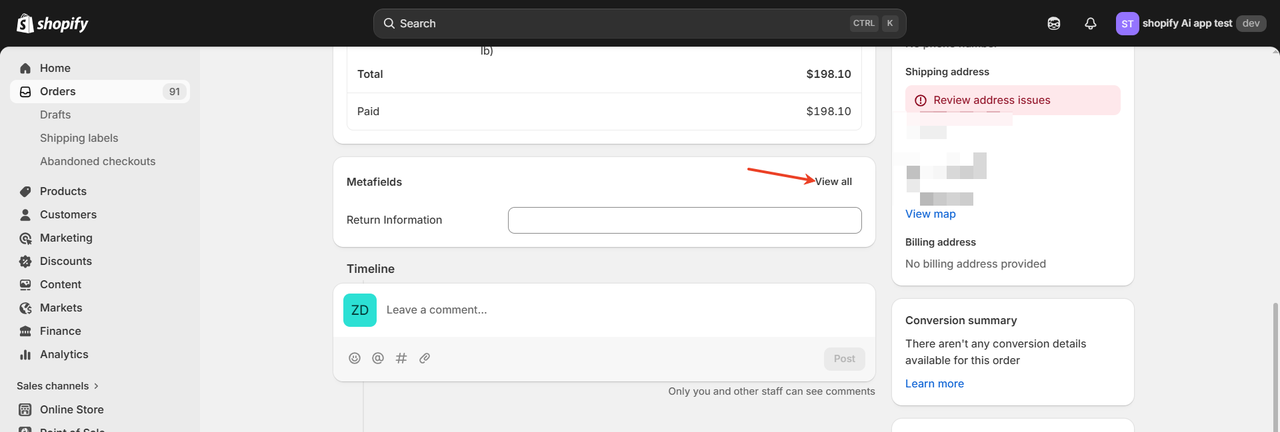Click Learn more in Conversion summary
The height and width of the screenshot is (432, 1280).
934,384
